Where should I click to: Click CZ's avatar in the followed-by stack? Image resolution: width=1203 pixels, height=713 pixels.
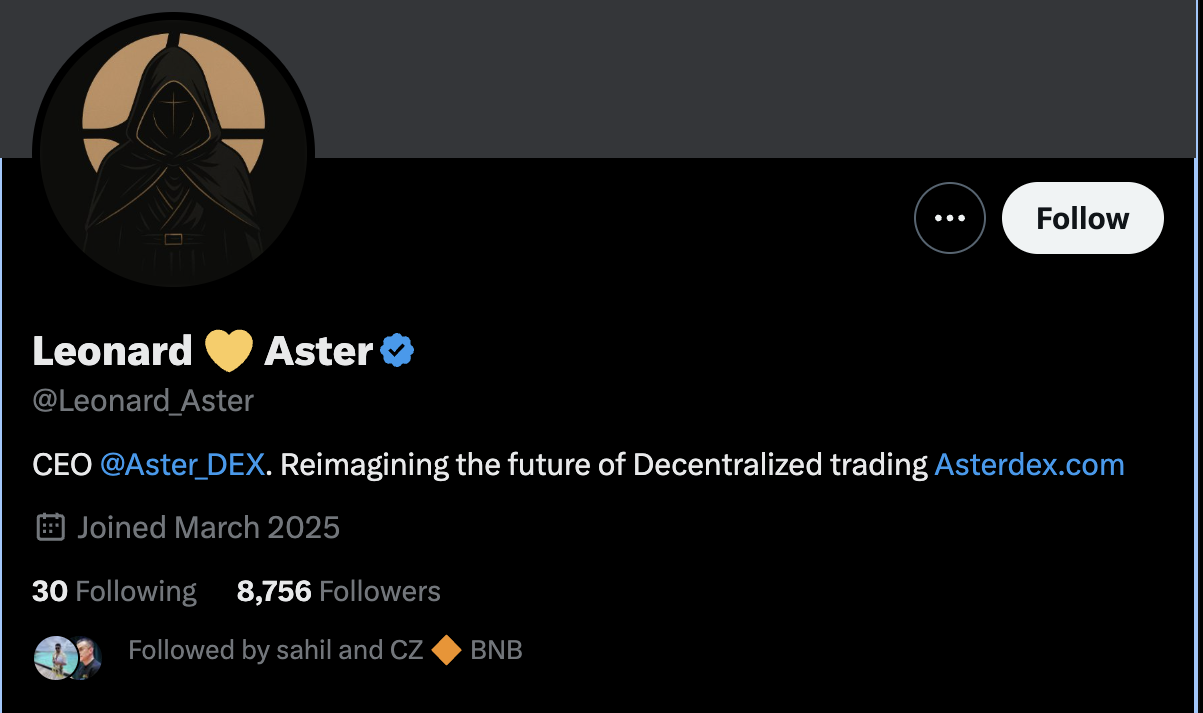pyautogui.click(x=85, y=655)
